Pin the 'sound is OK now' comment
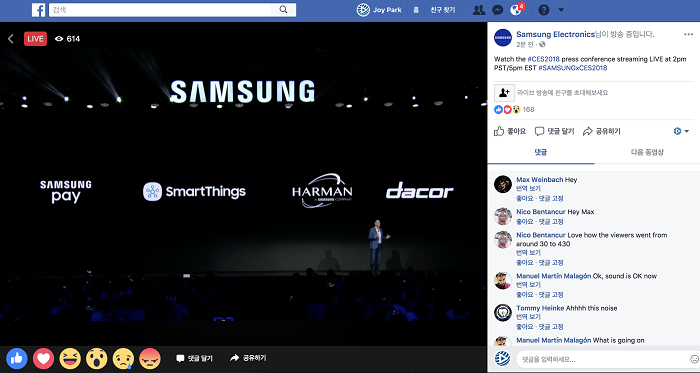The height and width of the screenshot is (373, 700). (551, 294)
